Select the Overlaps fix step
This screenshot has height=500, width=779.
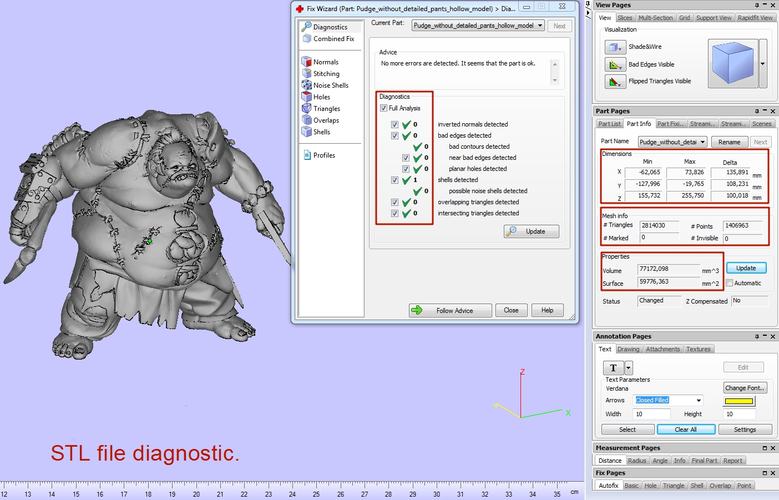(x=320, y=120)
